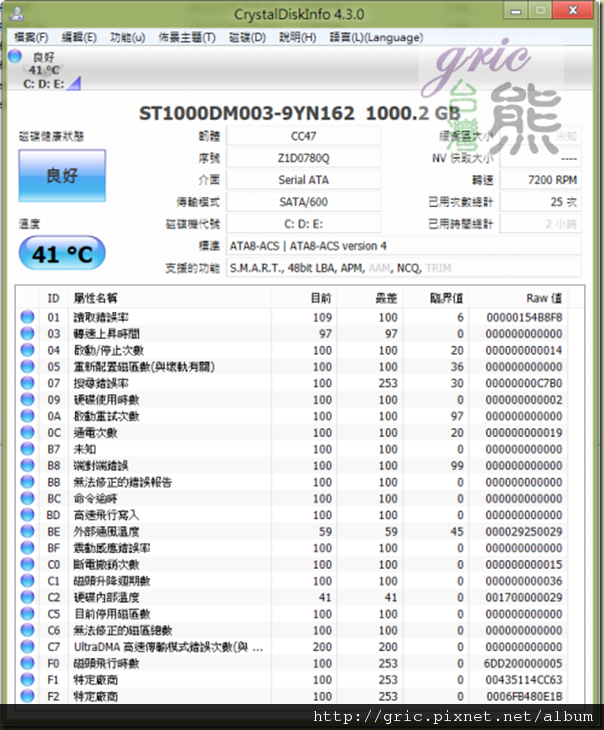Viewport: 604px width, 730px height.
Task: Click the standard field ATA8-ACS version 4
Action: tap(403, 246)
